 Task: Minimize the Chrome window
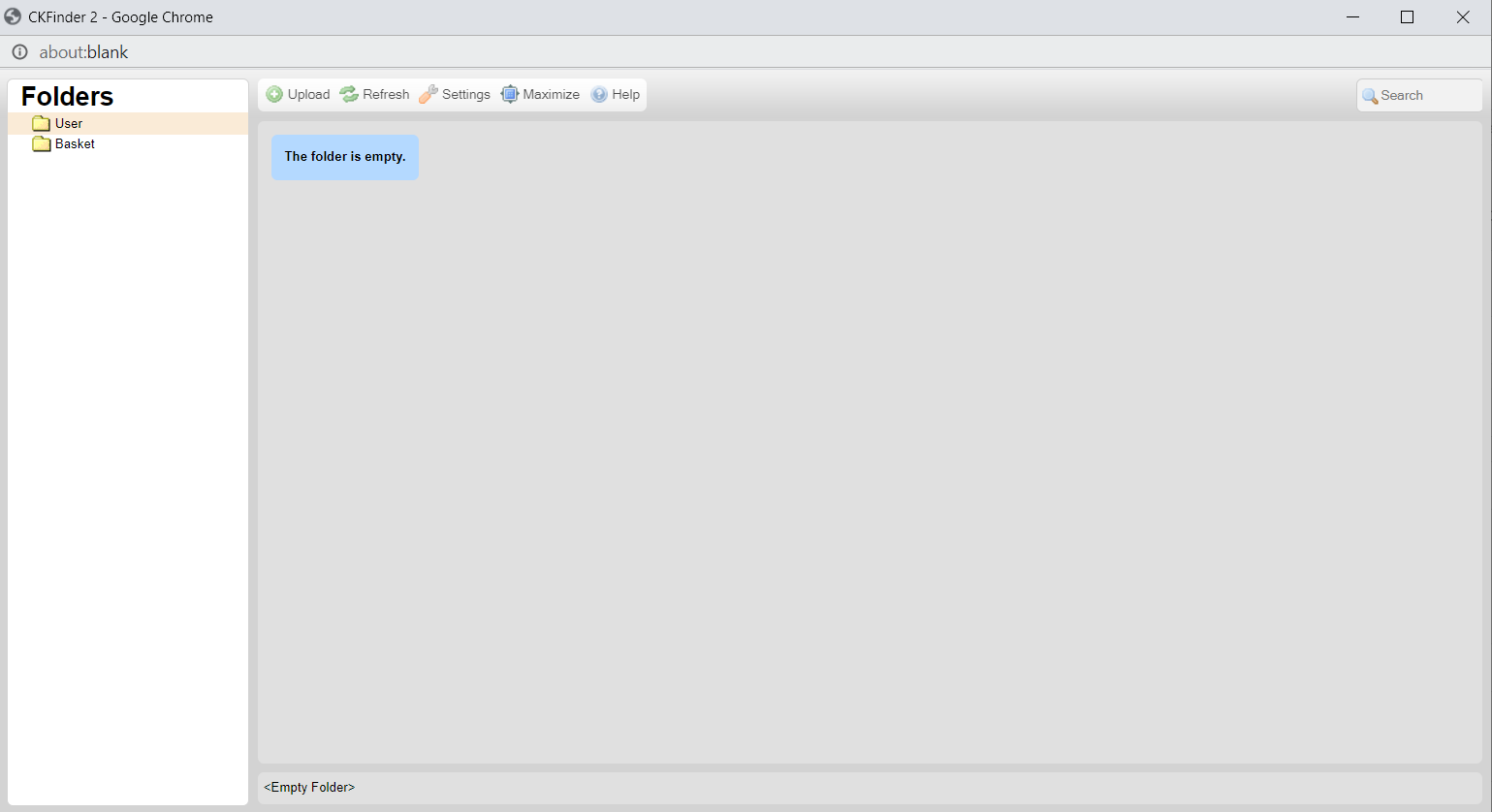(x=1352, y=17)
